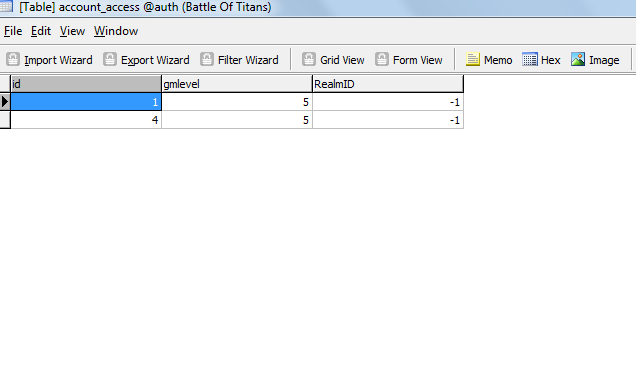Click the Image label
Viewport: 636px width, 390px height.
(604, 60)
